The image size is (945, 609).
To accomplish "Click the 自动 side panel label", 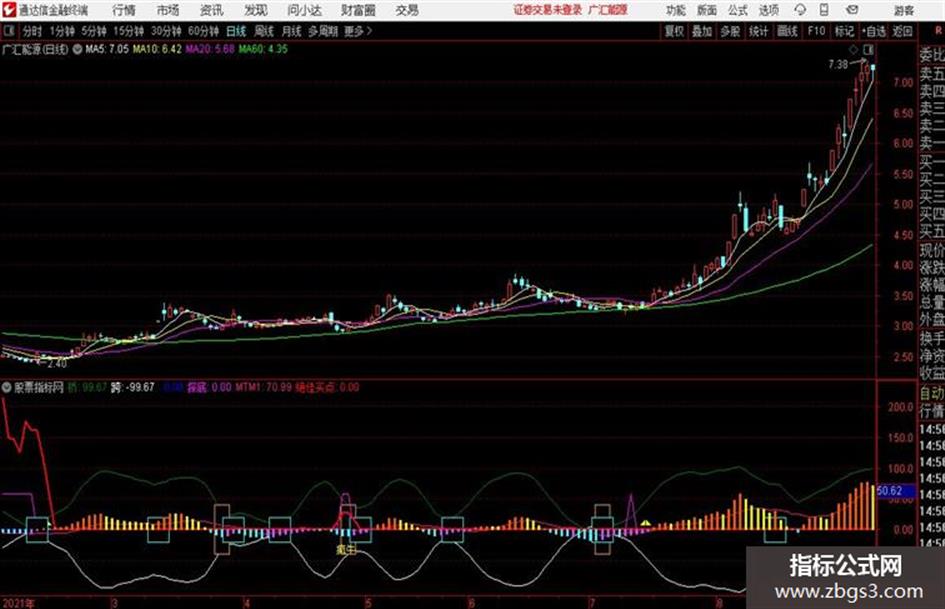I will [932, 394].
